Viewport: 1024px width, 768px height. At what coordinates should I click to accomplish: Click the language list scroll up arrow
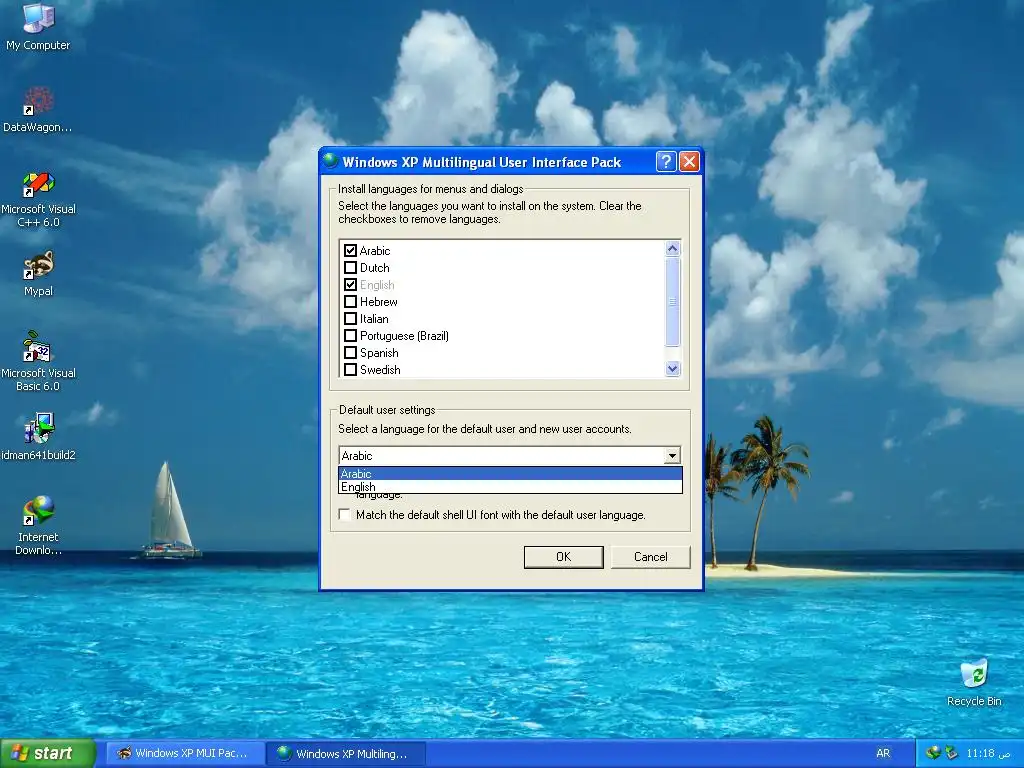673,248
